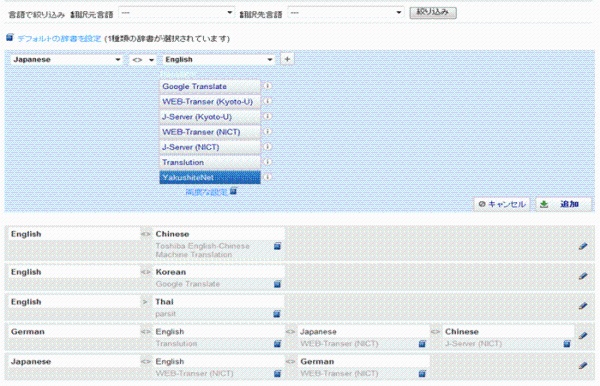Edit the German-English-Japanese-Chinese path
The height and width of the screenshot is (386, 600).
pos(583,336)
